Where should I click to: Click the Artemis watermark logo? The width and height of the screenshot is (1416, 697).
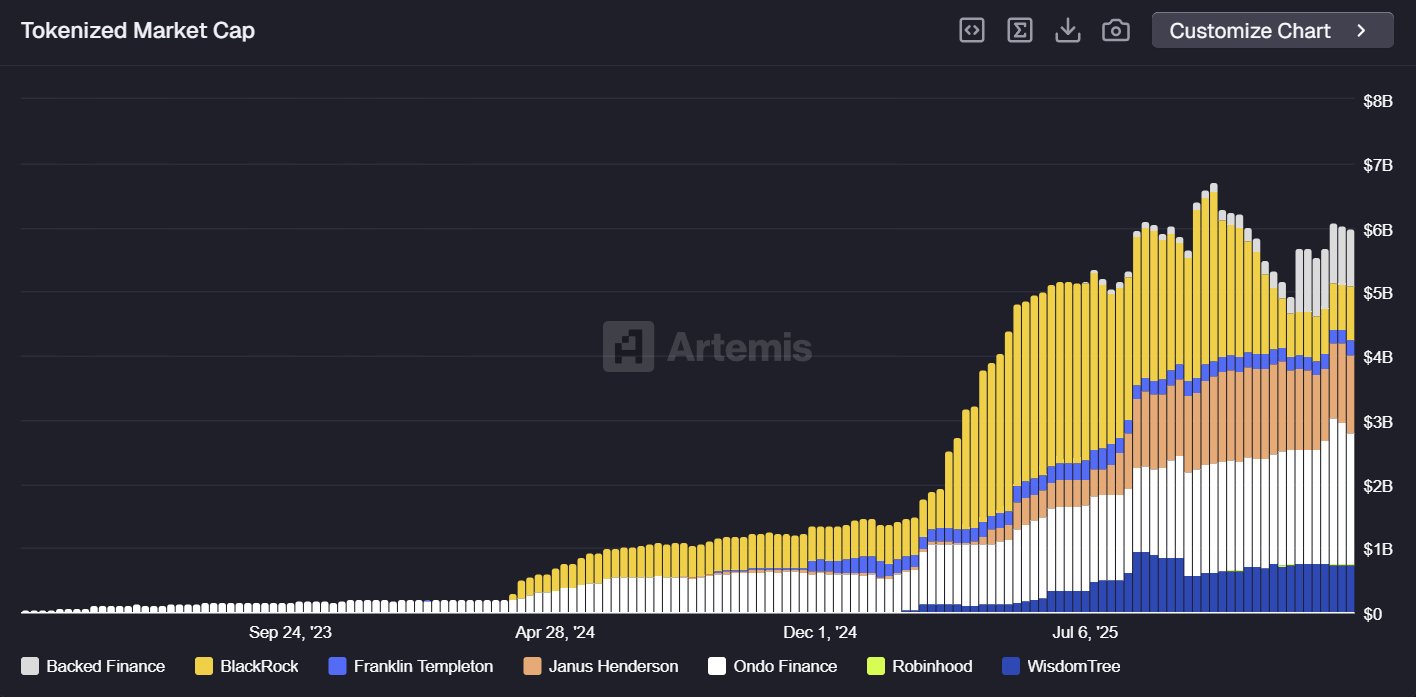tap(707, 347)
